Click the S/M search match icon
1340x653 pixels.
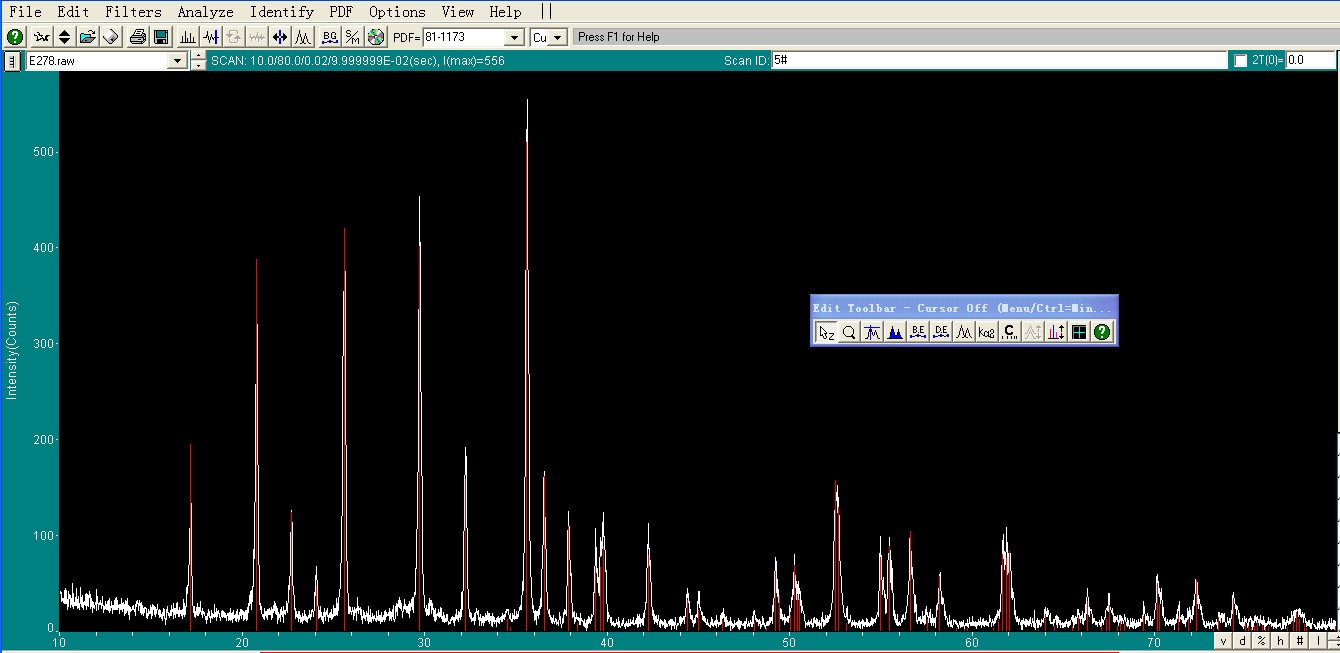coord(353,37)
